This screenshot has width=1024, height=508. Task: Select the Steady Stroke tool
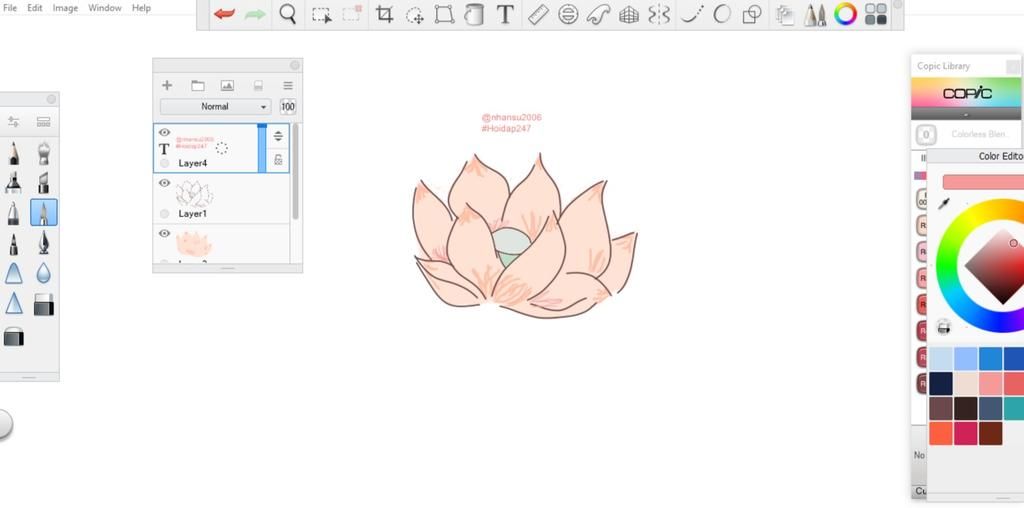point(692,14)
